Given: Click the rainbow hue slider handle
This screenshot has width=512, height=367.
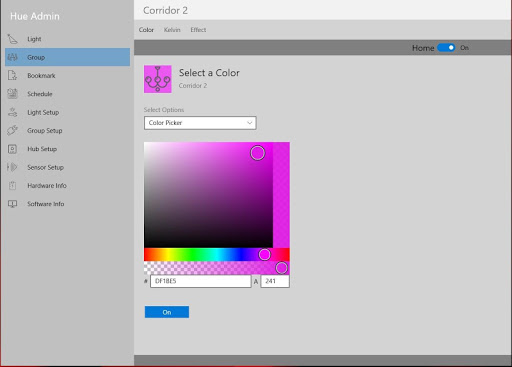Looking at the screenshot, I should pyautogui.click(x=265, y=254).
